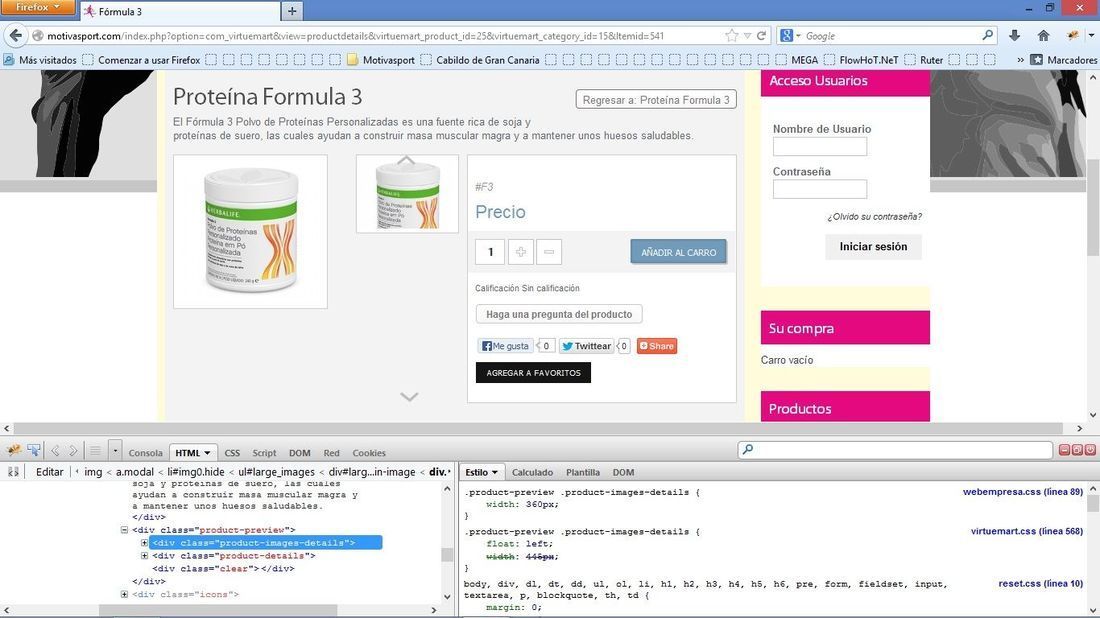Image resolution: width=1100 pixels, height=618 pixels.
Task: Click the ¿Olvido su contraseña? link
Action: 874,217
